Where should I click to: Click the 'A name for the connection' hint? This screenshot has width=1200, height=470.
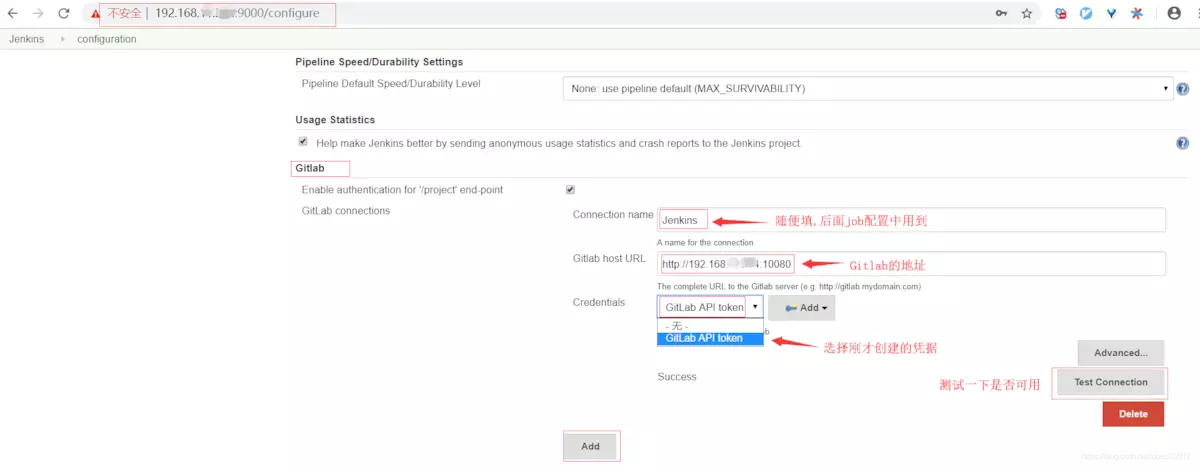[705, 242]
